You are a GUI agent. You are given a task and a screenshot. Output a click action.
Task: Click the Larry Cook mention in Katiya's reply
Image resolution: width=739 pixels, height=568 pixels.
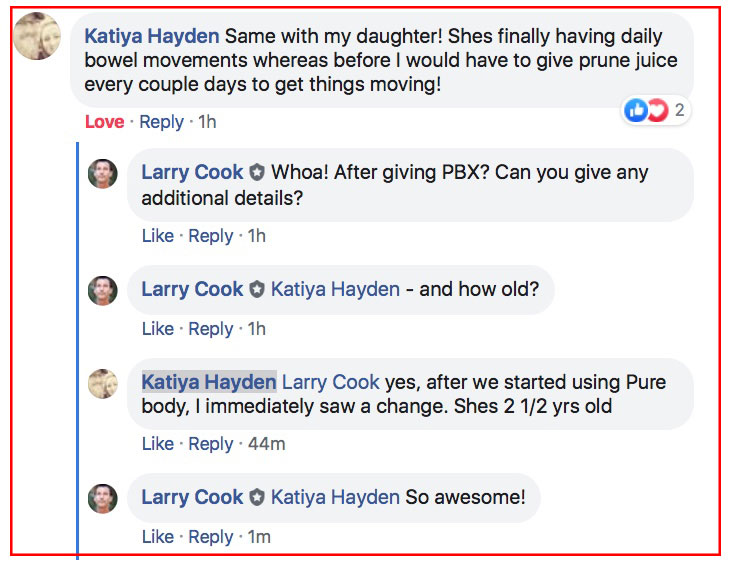coord(331,382)
